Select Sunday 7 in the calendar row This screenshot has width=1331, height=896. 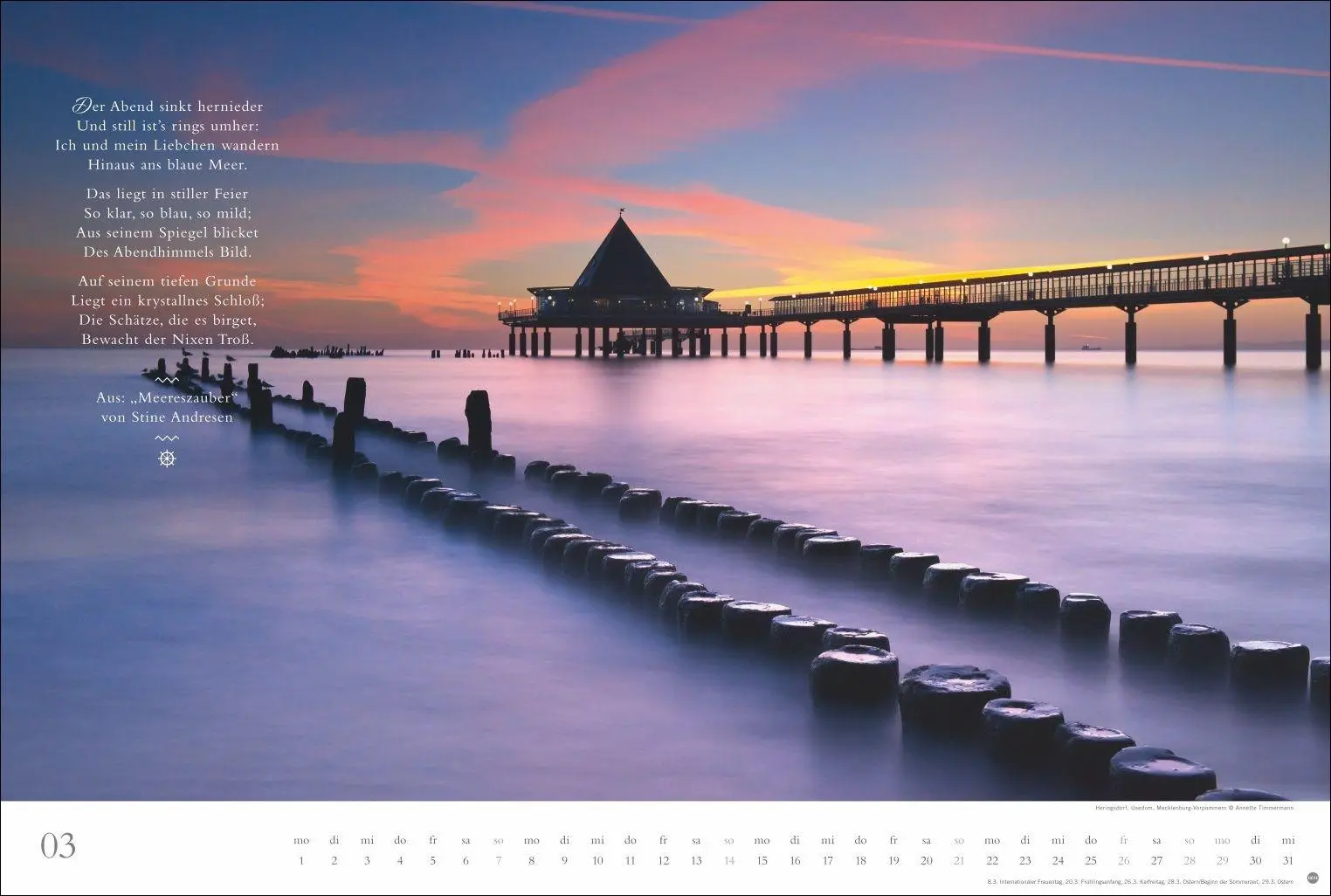point(499,860)
